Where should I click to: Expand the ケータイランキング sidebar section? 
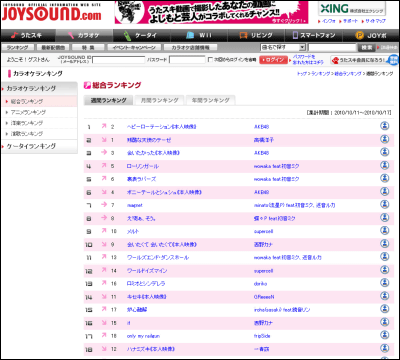tap(39, 146)
